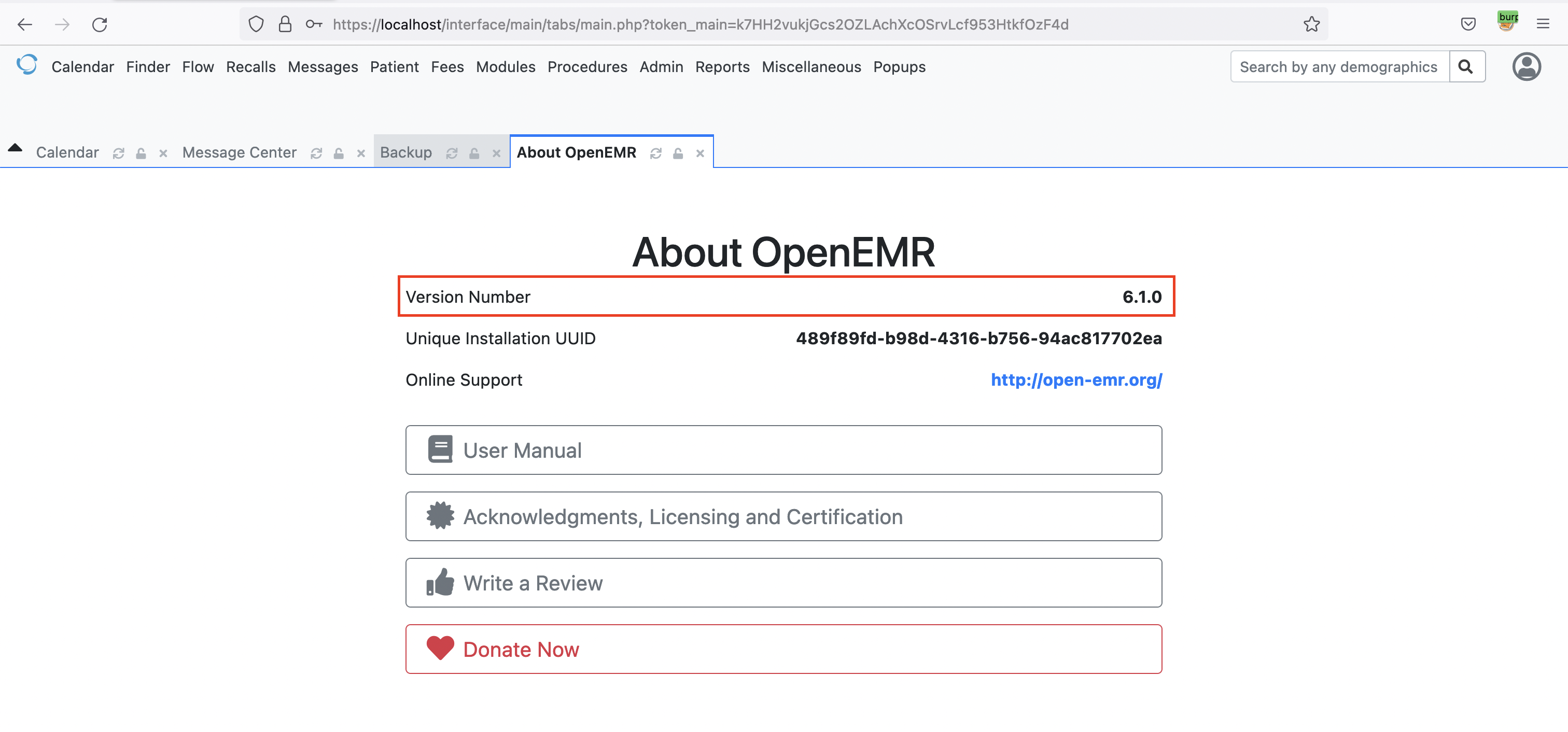Toggle lock on the Backup tab
The image size is (1568, 732).
(474, 153)
